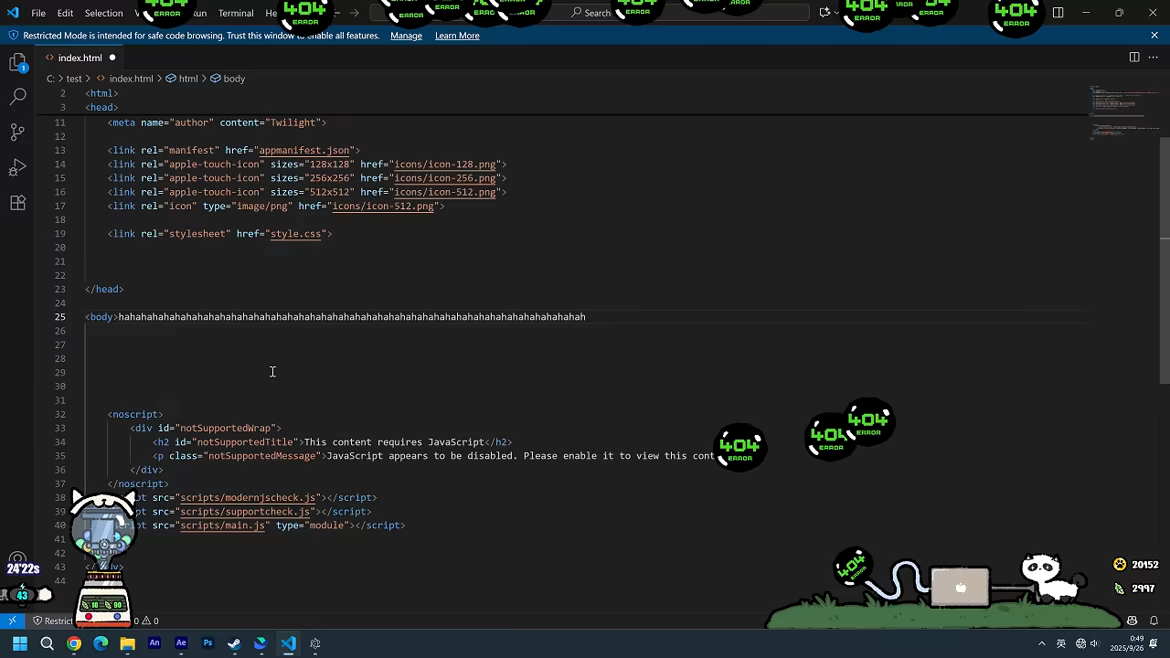Open the editor More Actions ellipsis
This screenshot has height=658, width=1170.
1153,57
